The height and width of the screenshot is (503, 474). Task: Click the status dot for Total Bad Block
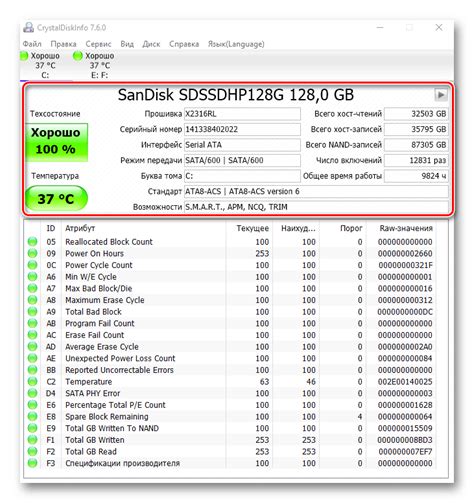(x=32, y=312)
